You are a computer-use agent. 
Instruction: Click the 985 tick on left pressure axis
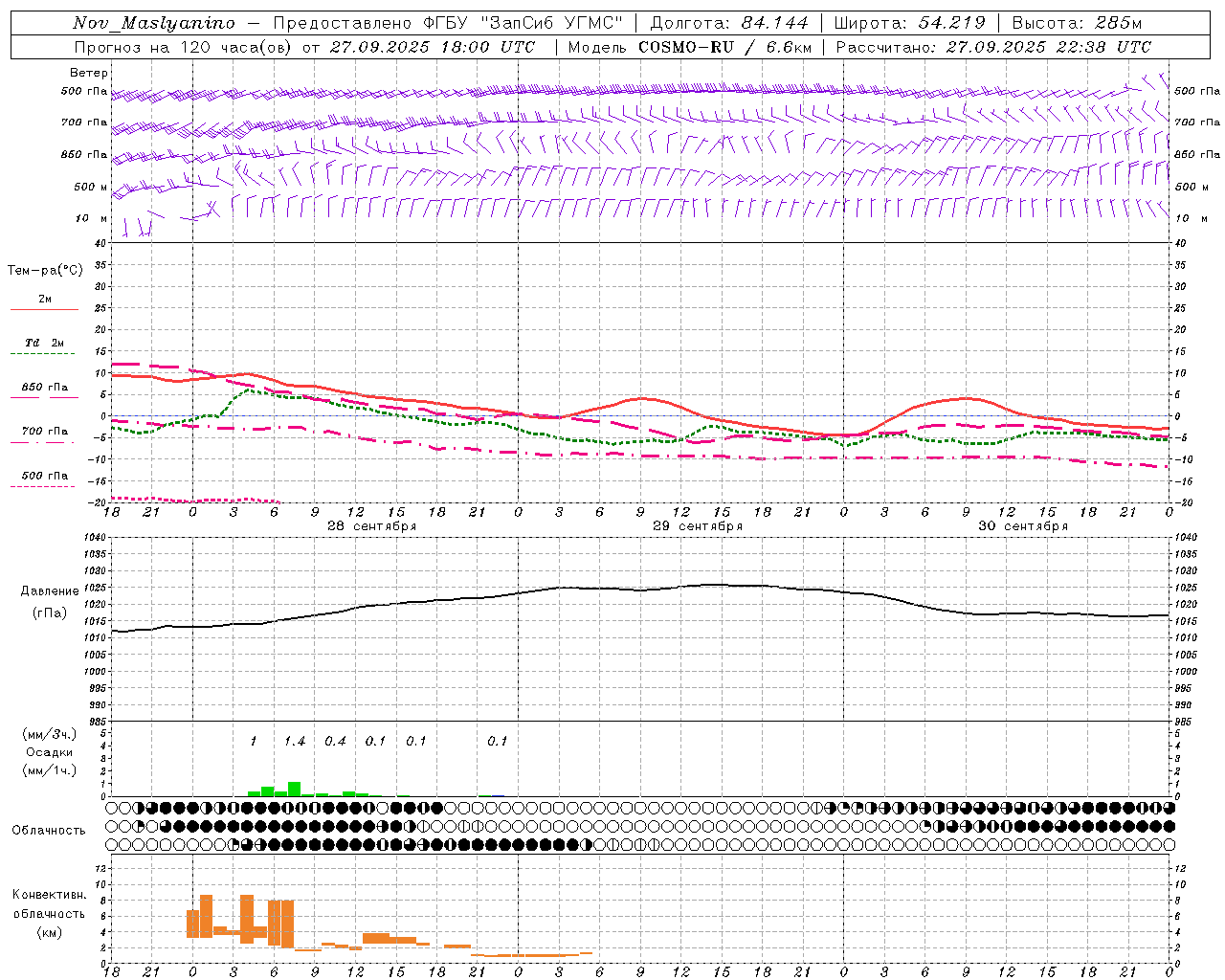click(x=98, y=722)
